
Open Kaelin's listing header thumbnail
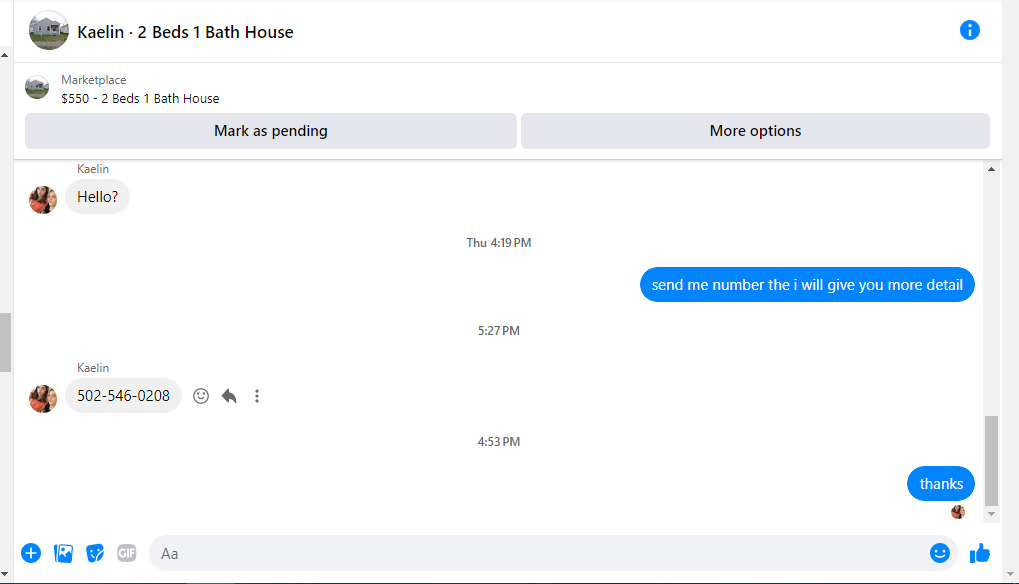[x=49, y=31]
